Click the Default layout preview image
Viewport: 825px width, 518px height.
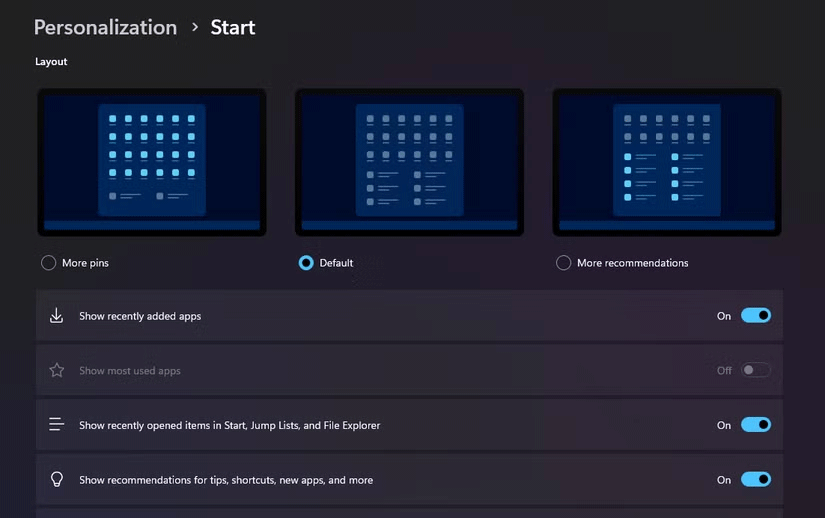[x=409, y=162]
